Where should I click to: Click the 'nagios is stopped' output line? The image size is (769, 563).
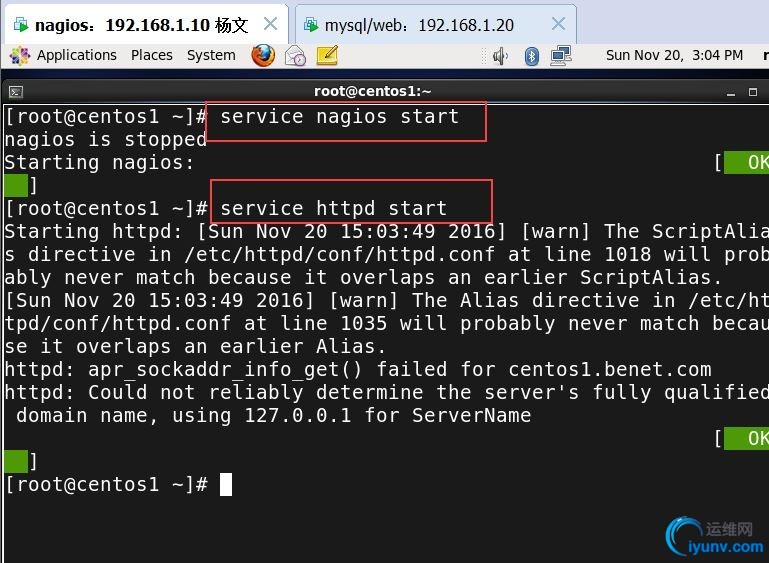[105, 140]
